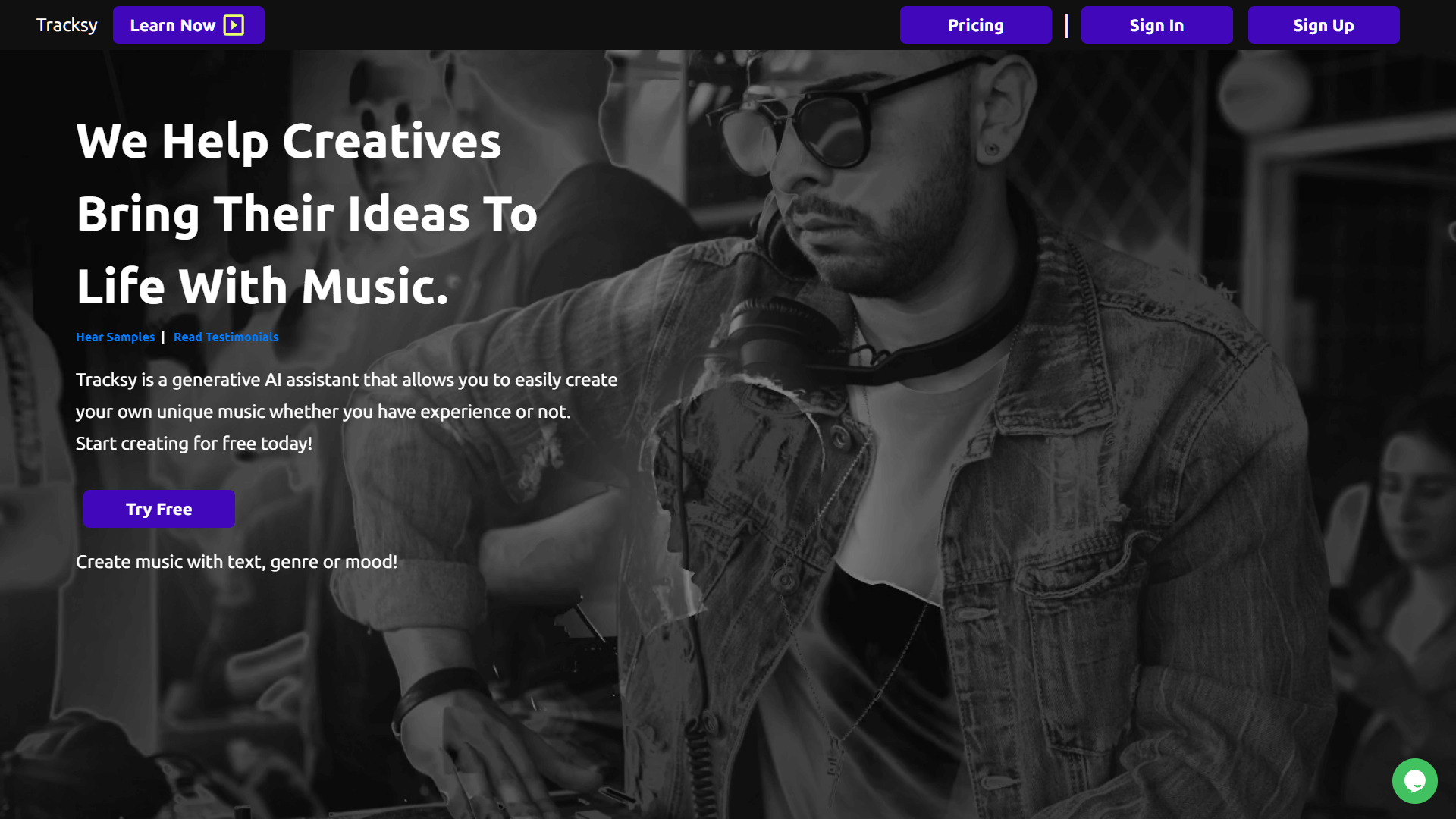
Task: Click the play icon in Learn Now
Action: click(x=234, y=25)
